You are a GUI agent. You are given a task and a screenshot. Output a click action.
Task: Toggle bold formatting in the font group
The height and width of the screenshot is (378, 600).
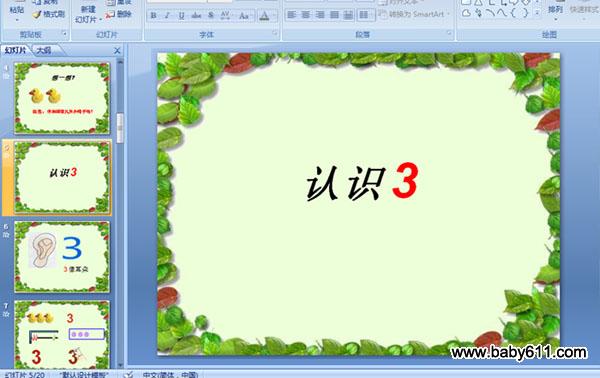click(x=153, y=16)
